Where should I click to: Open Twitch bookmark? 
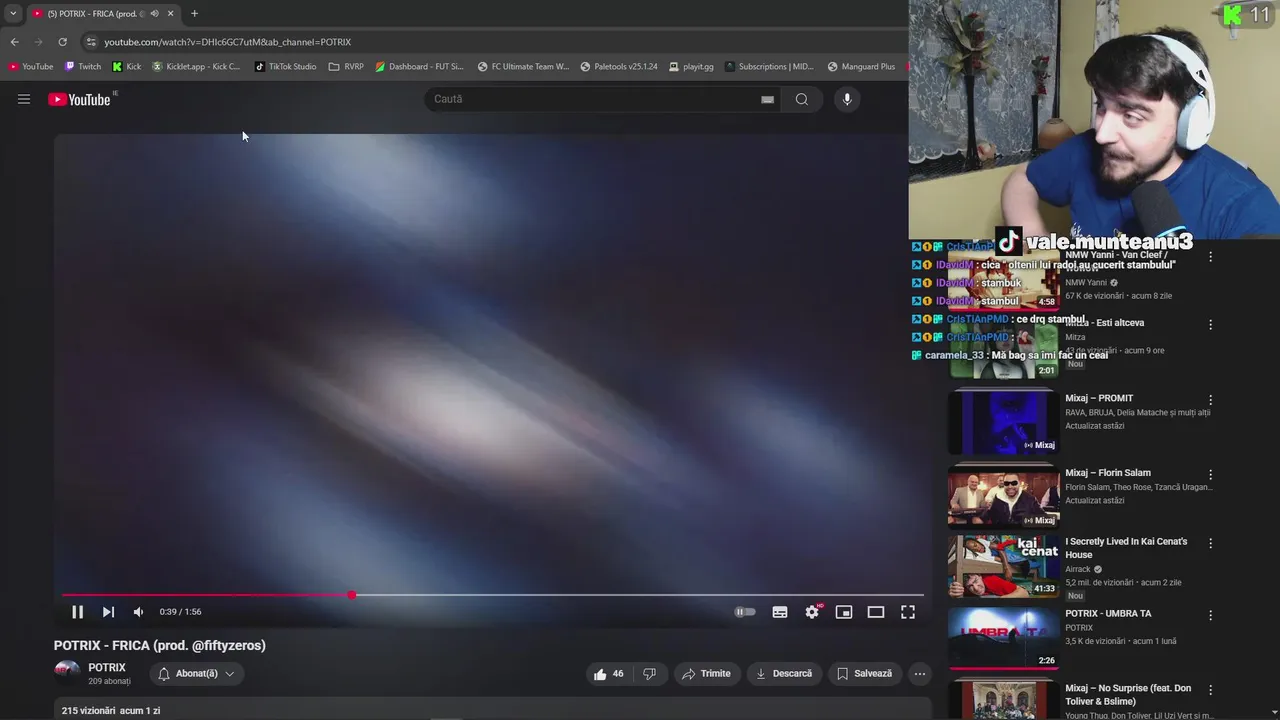(x=83, y=67)
